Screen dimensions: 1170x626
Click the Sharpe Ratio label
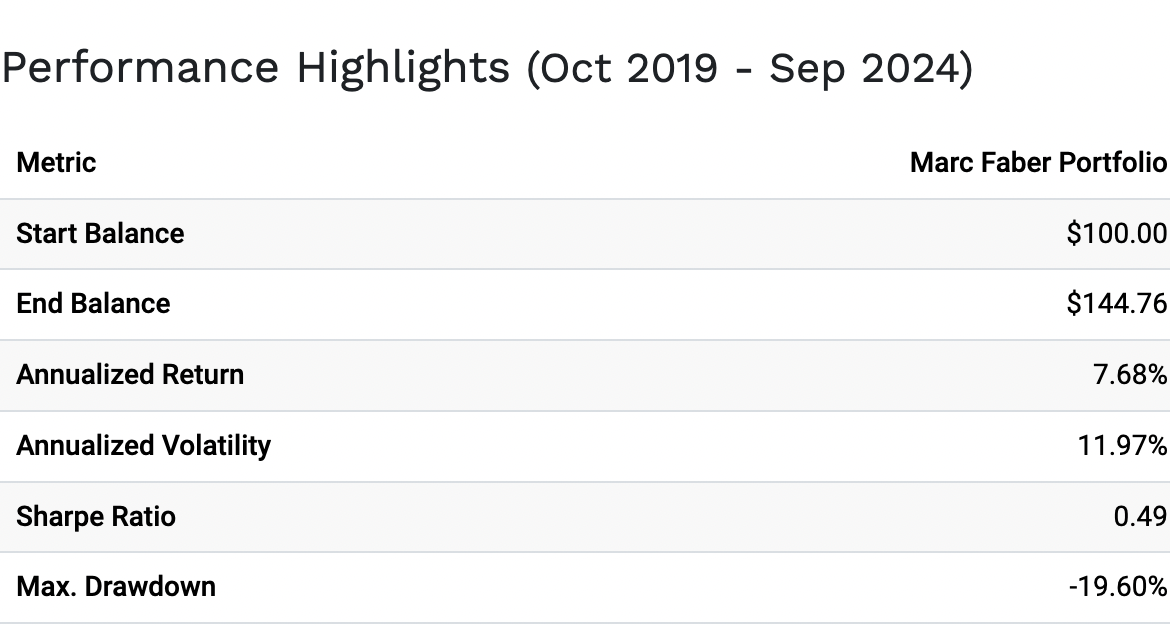pos(96,516)
